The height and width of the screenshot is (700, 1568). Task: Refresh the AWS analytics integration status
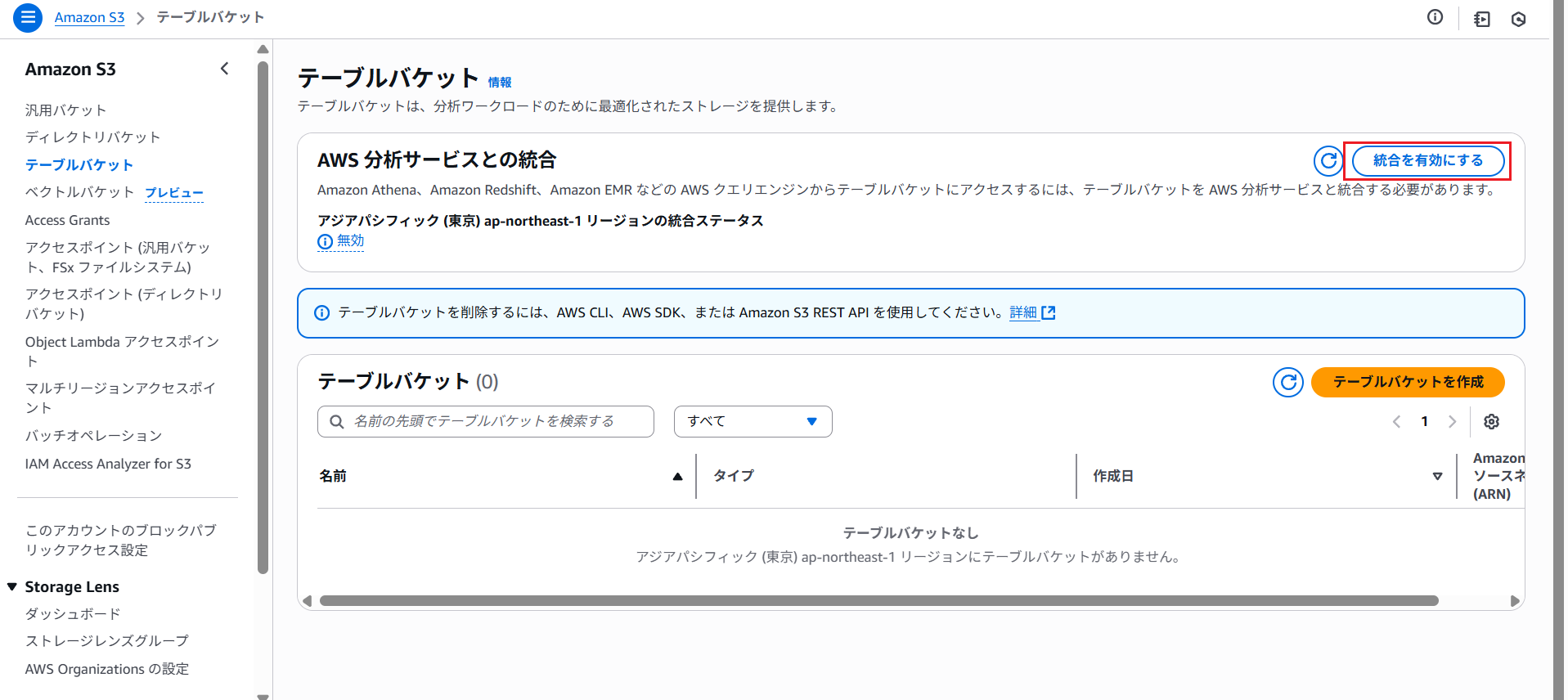tap(1328, 161)
